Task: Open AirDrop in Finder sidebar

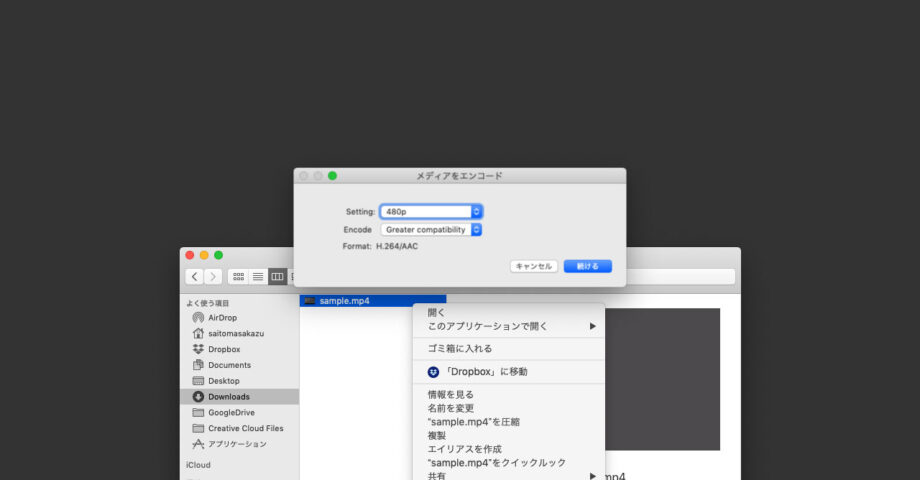Action: 239,317
